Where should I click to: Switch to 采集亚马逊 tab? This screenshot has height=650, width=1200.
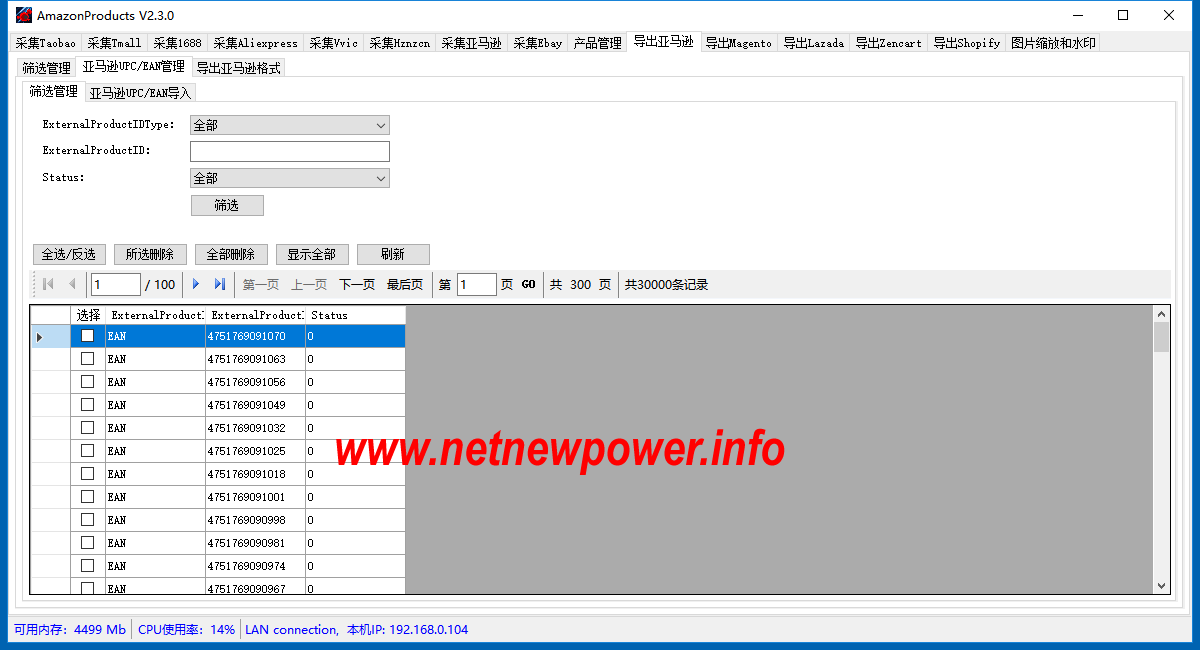(472, 43)
